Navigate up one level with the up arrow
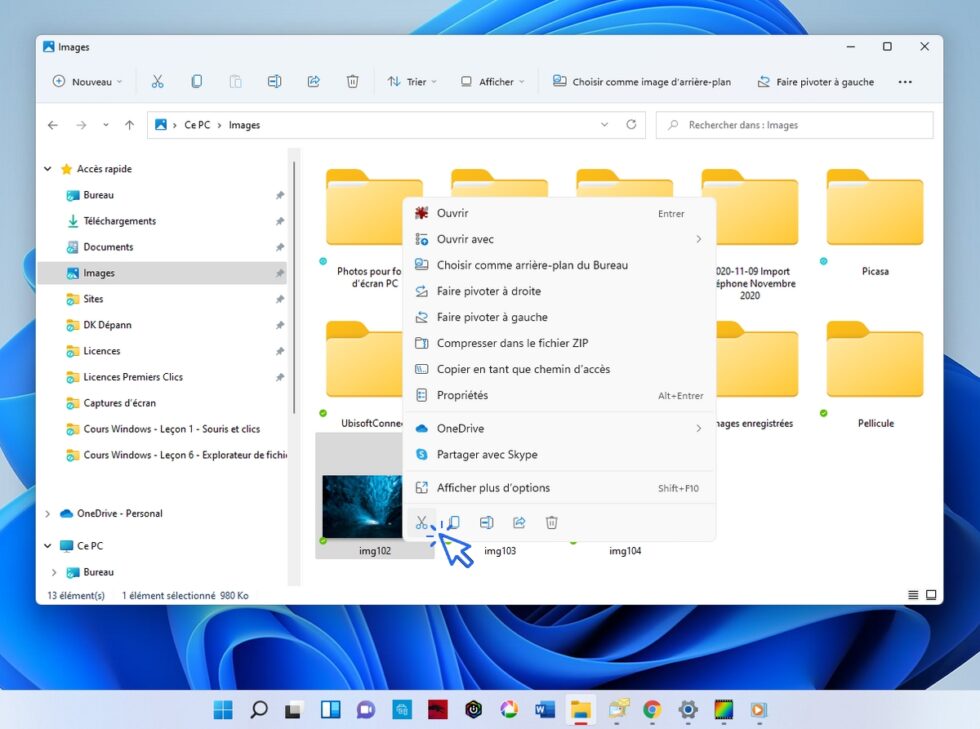The width and height of the screenshot is (980, 729). click(129, 125)
